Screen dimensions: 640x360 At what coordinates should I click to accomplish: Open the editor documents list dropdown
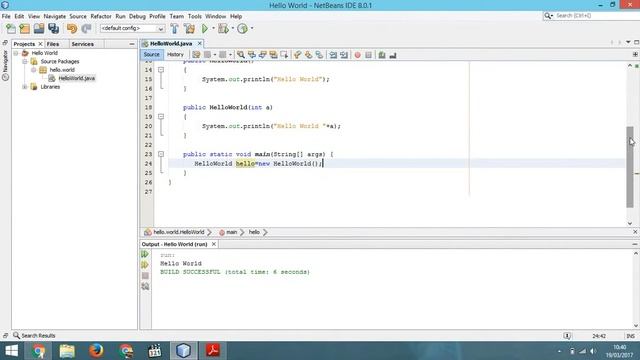[628, 42]
